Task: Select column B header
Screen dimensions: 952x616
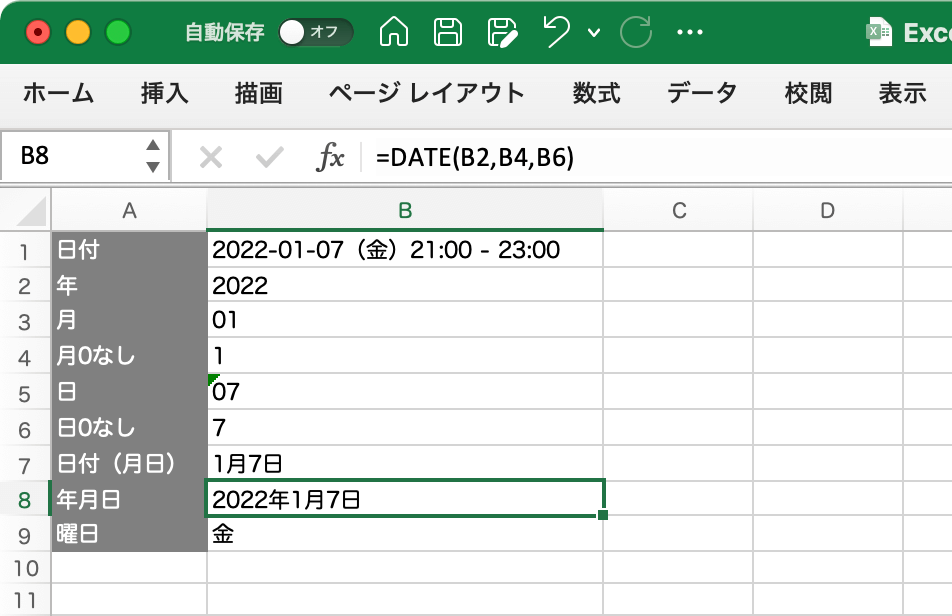Action: coord(405,210)
